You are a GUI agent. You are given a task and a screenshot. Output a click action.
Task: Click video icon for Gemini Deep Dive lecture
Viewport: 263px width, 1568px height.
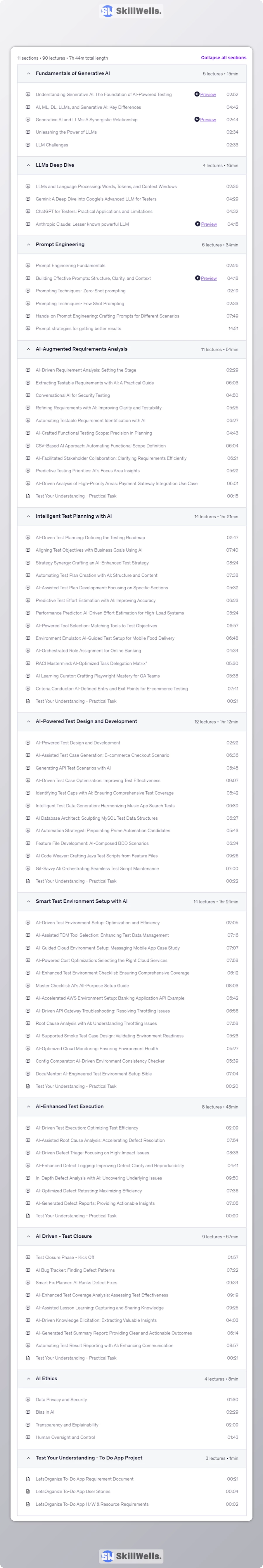coord(28,199)
